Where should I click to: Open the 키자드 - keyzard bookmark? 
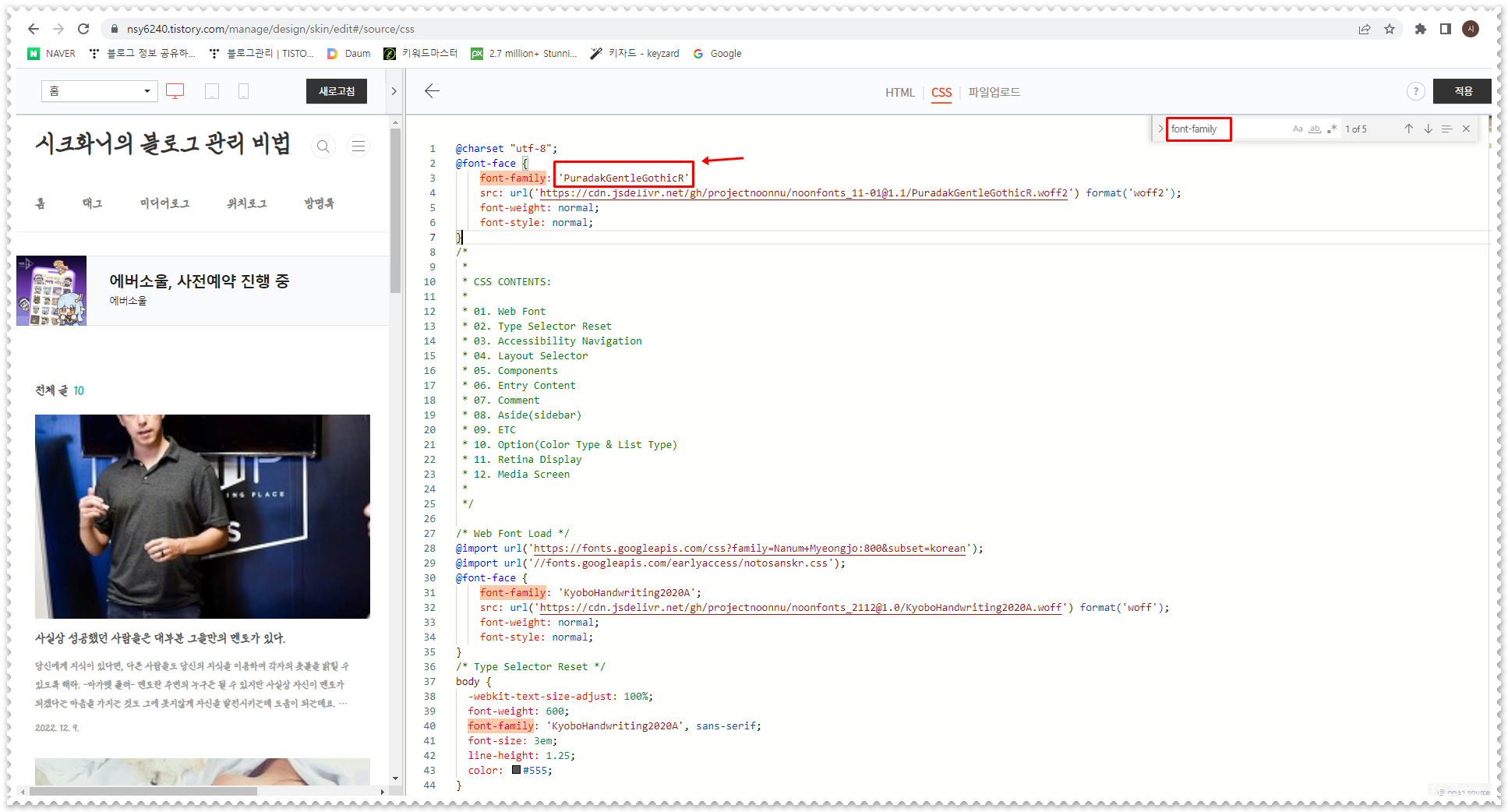point(634,54)
